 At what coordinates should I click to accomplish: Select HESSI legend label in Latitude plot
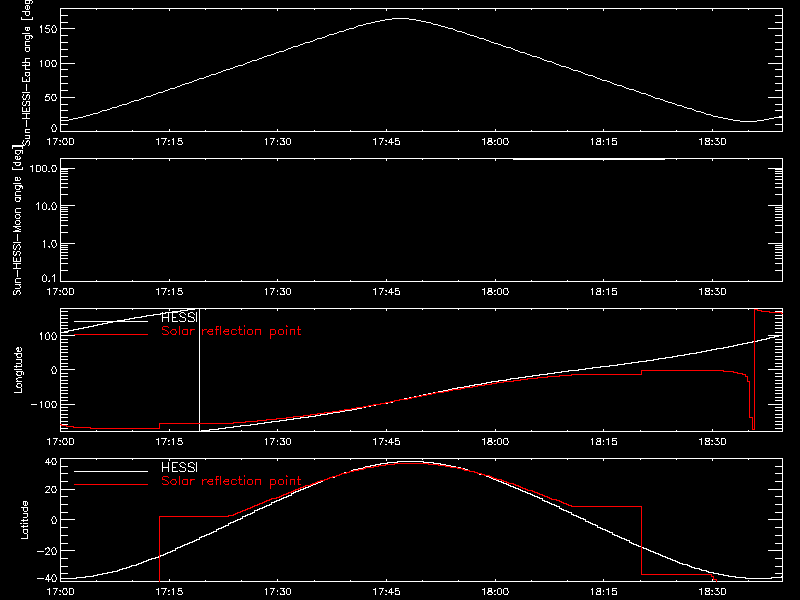pyautogui.click(x=179, y=467)
